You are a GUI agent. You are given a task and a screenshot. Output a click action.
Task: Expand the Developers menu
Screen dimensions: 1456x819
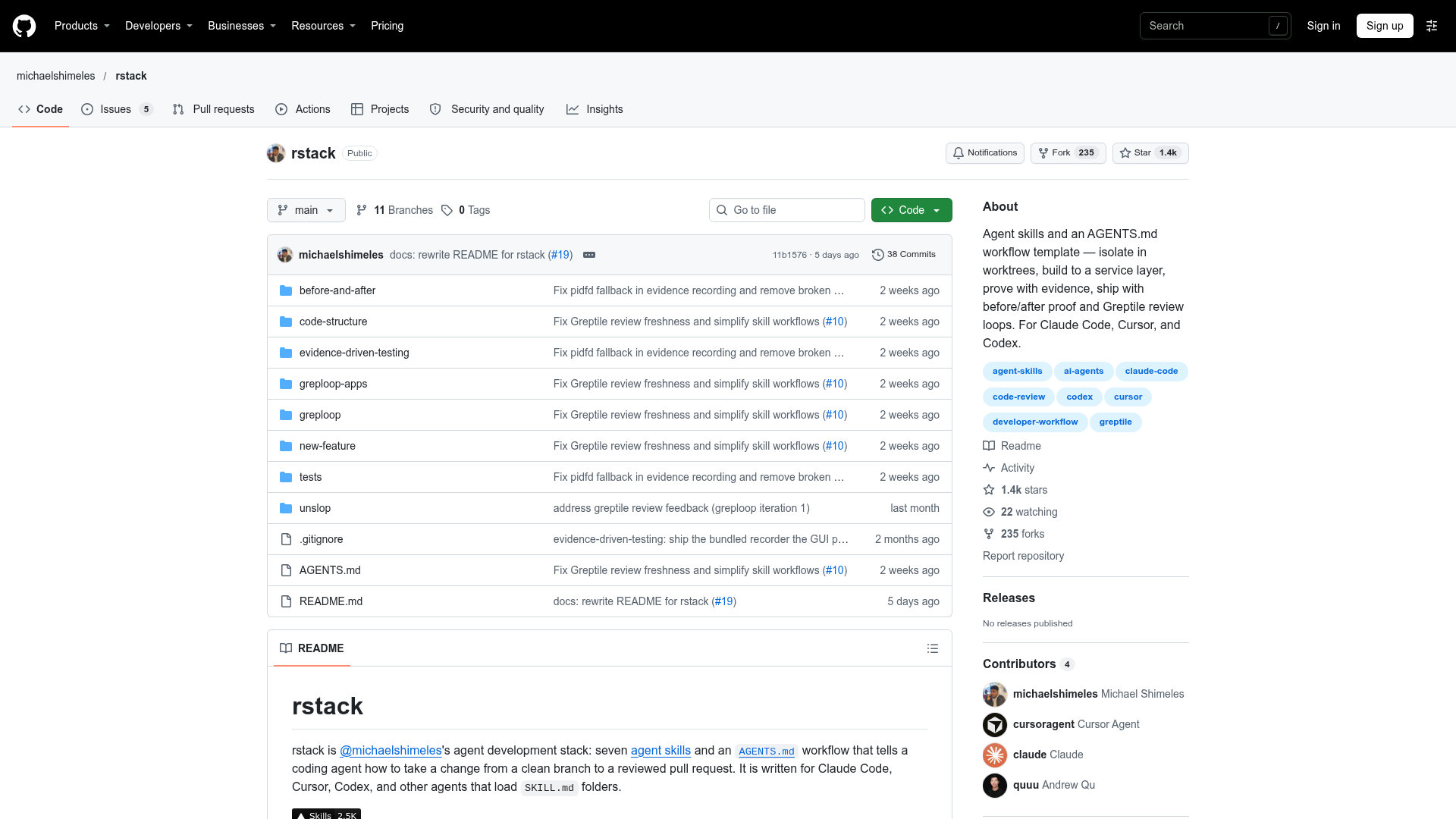point(158,26)
